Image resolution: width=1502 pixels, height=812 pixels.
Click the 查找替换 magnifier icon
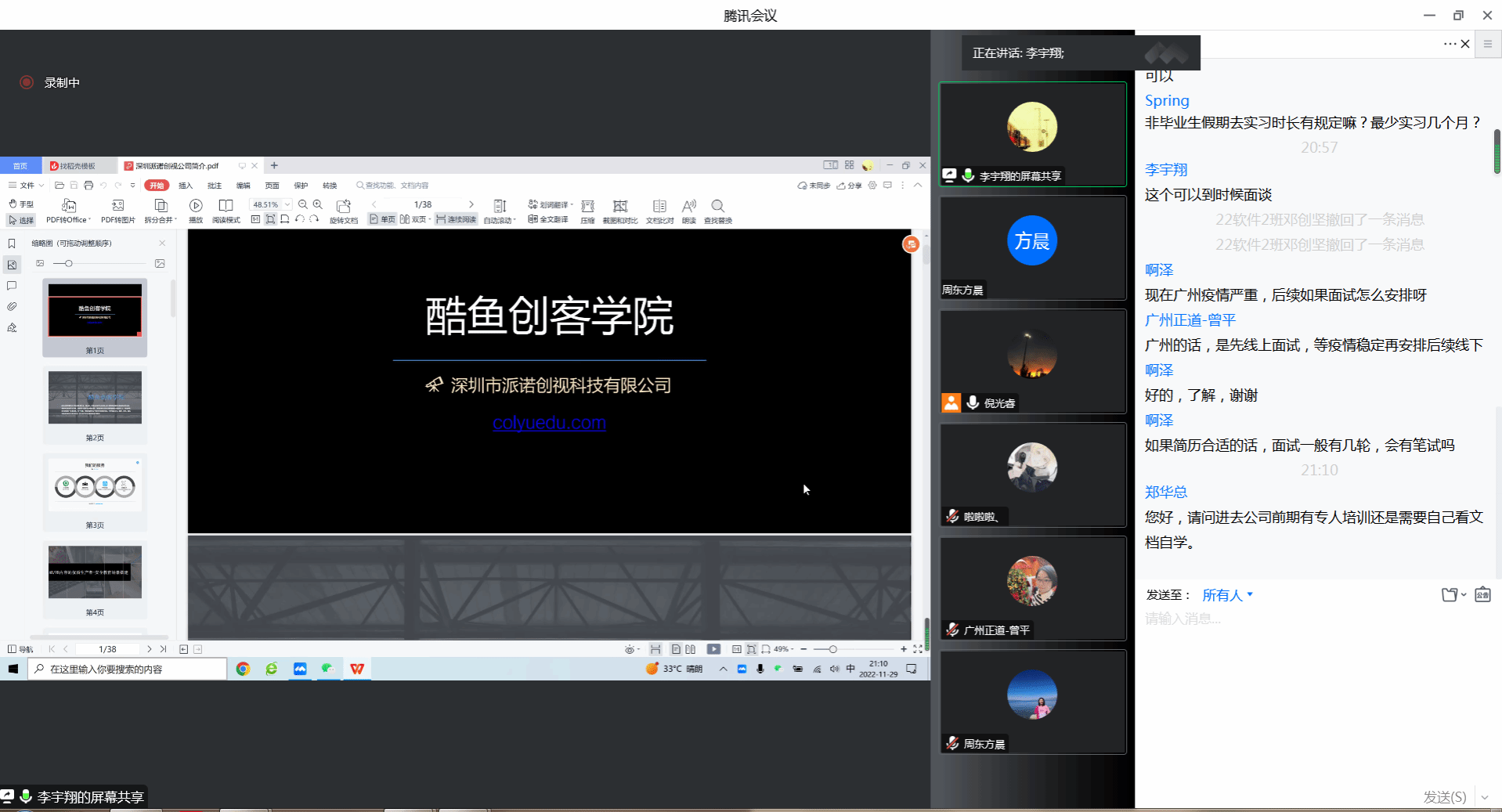717,206
